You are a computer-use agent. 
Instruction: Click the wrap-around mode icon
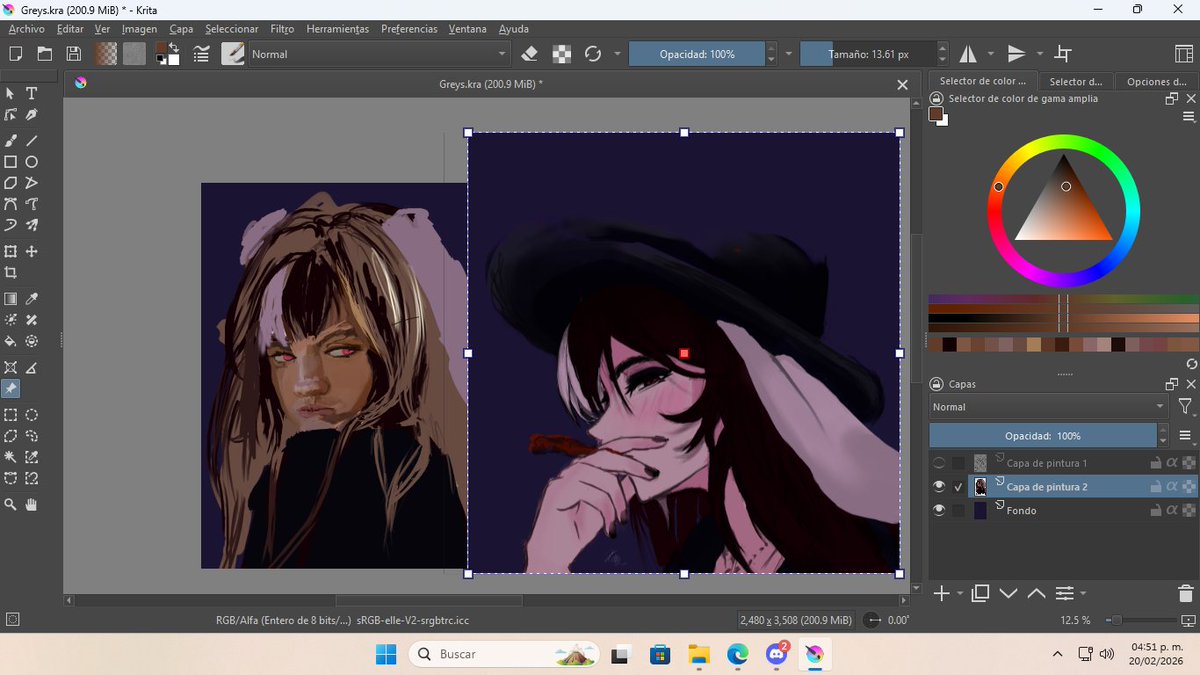click(x=1063, y=54)
